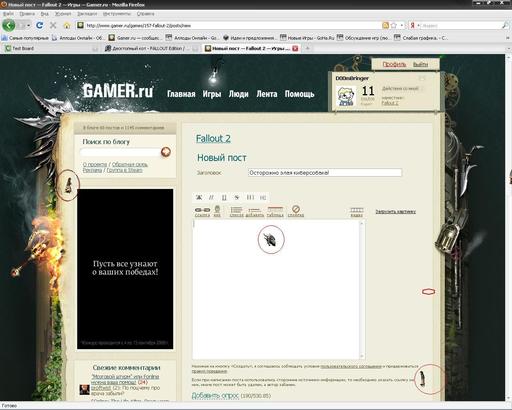Click the insert list (список) icon
The width and height of the screenshot is (512, 410).
point(236,211)
